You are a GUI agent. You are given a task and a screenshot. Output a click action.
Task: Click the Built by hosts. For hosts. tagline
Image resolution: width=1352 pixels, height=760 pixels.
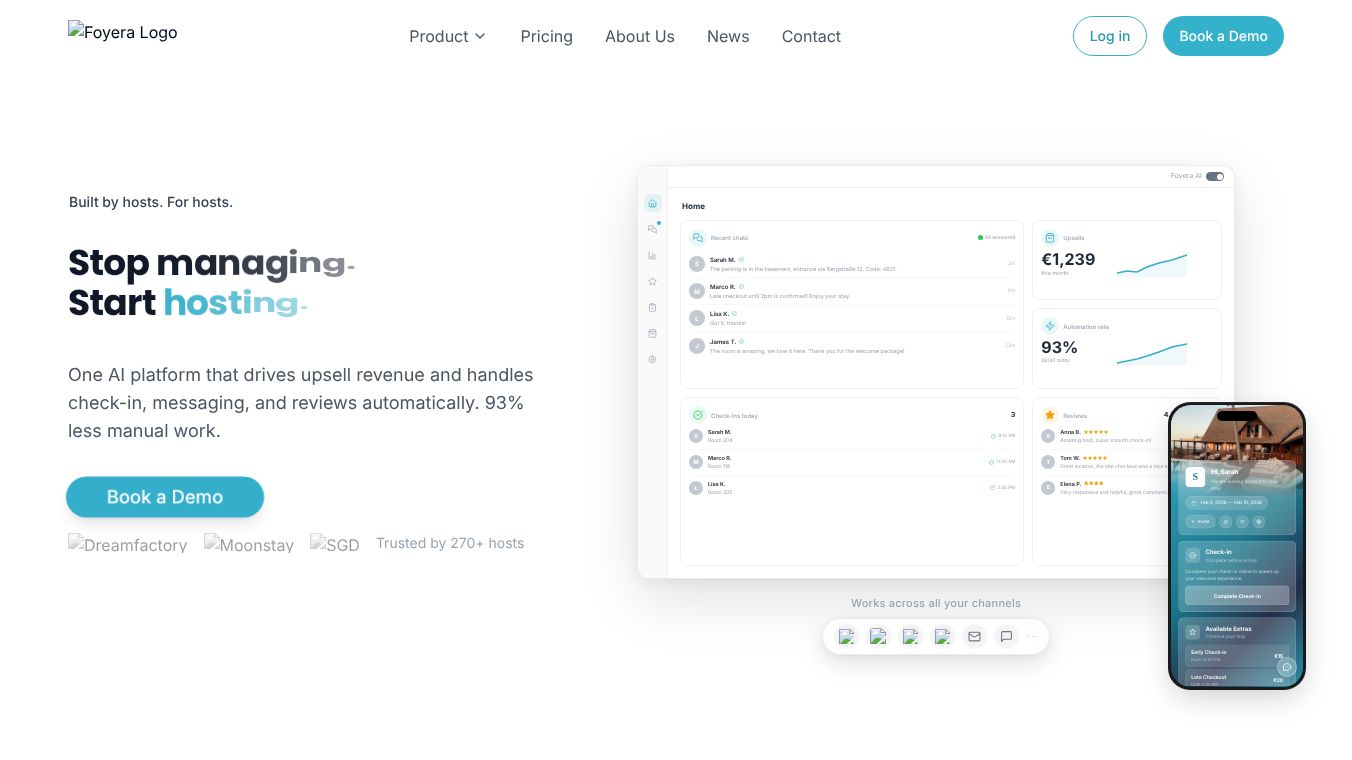(x=151, y=202)
